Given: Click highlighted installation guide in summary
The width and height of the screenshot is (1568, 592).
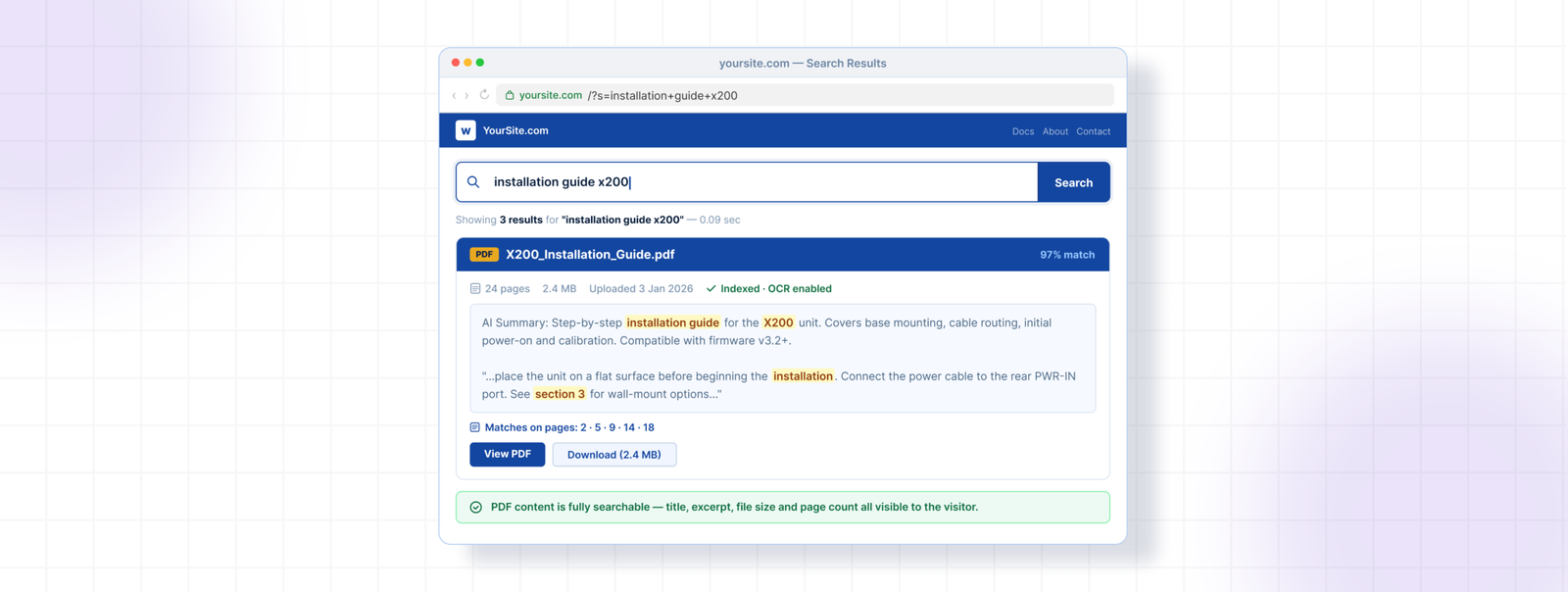Looking at the screenshot, I should coord(673,322).
